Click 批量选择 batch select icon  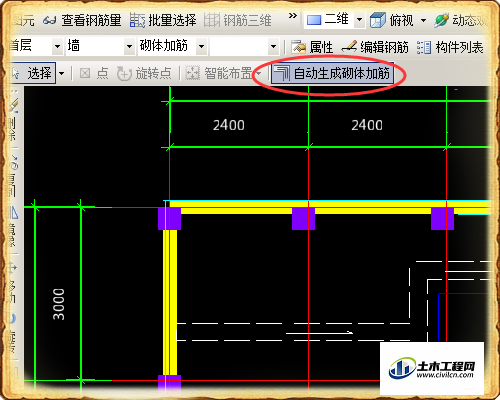[x=137, y=20]
